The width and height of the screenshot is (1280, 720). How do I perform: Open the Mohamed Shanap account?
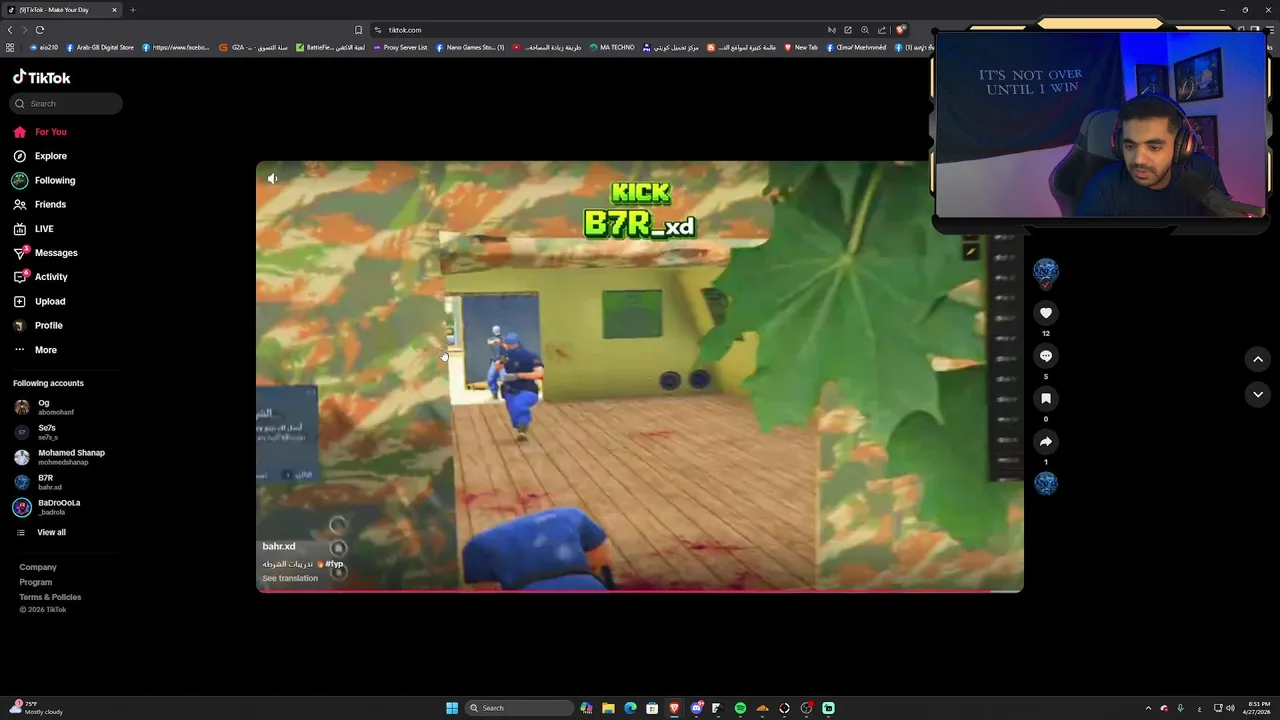click(59, 457)
